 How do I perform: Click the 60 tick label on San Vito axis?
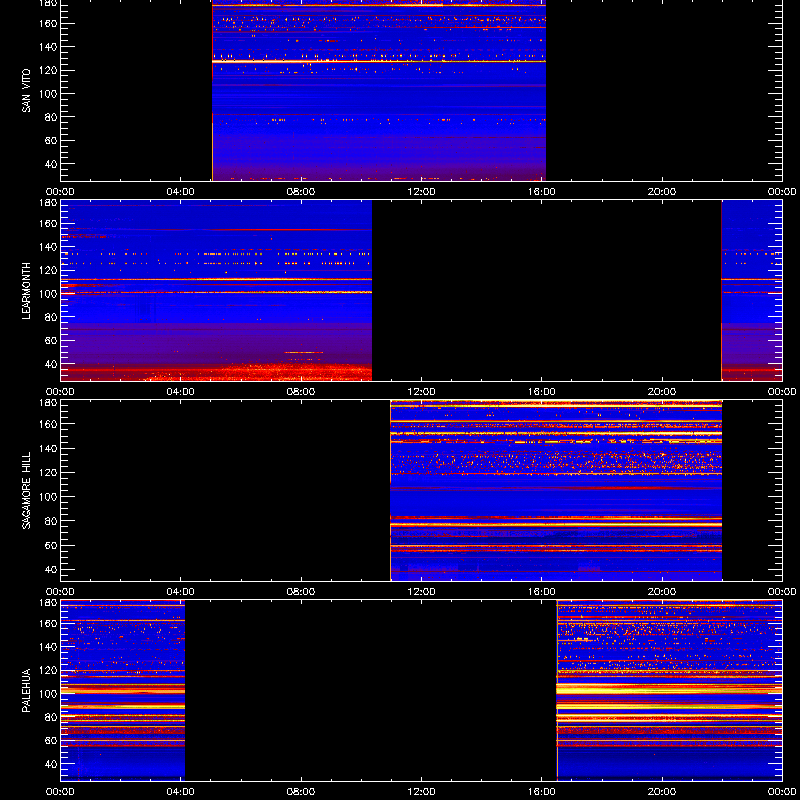(x=51, y=140)
